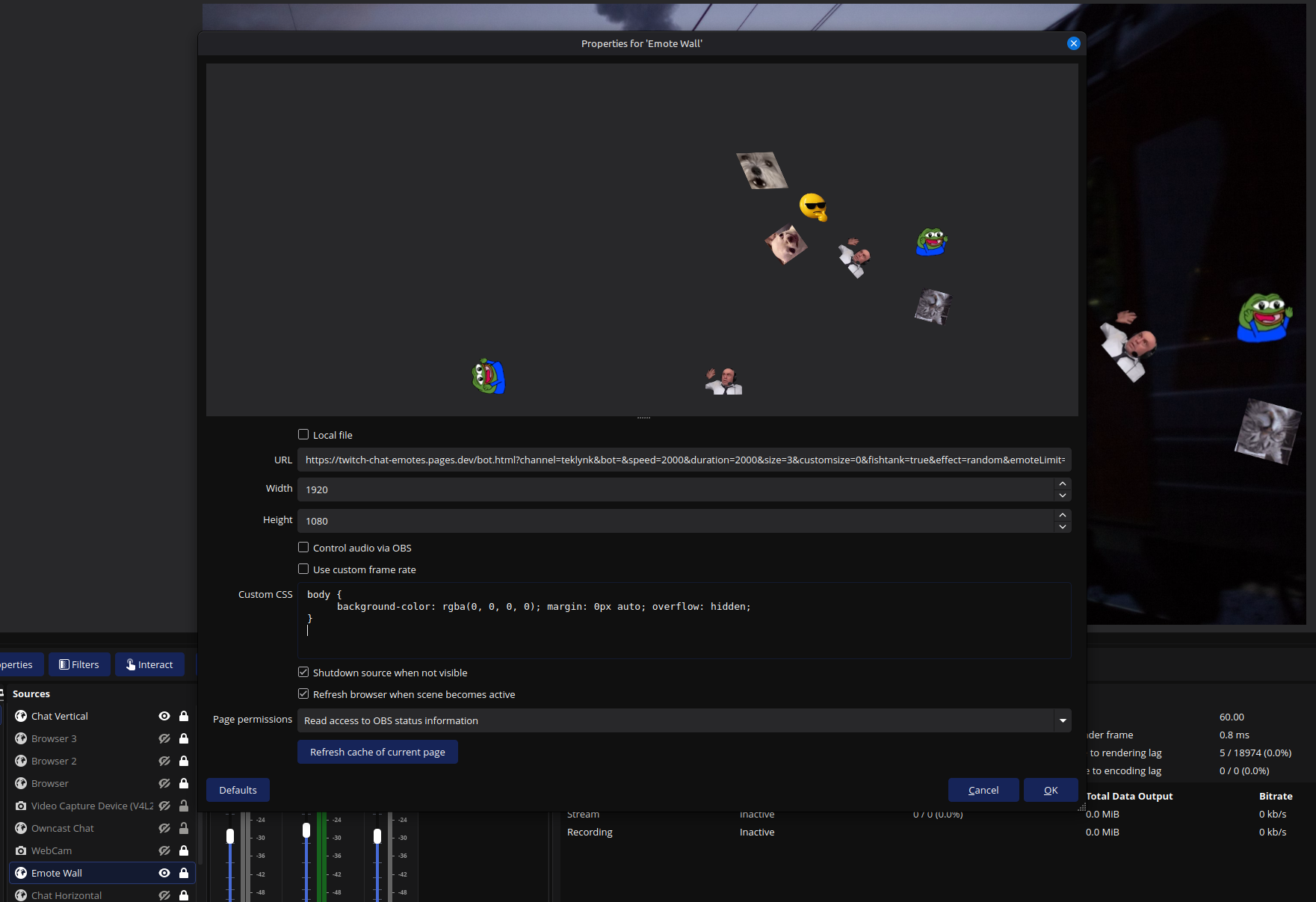Click the 'Sources' panel title
Viewport: 1316px width, 902px height.
click(31, 694)
